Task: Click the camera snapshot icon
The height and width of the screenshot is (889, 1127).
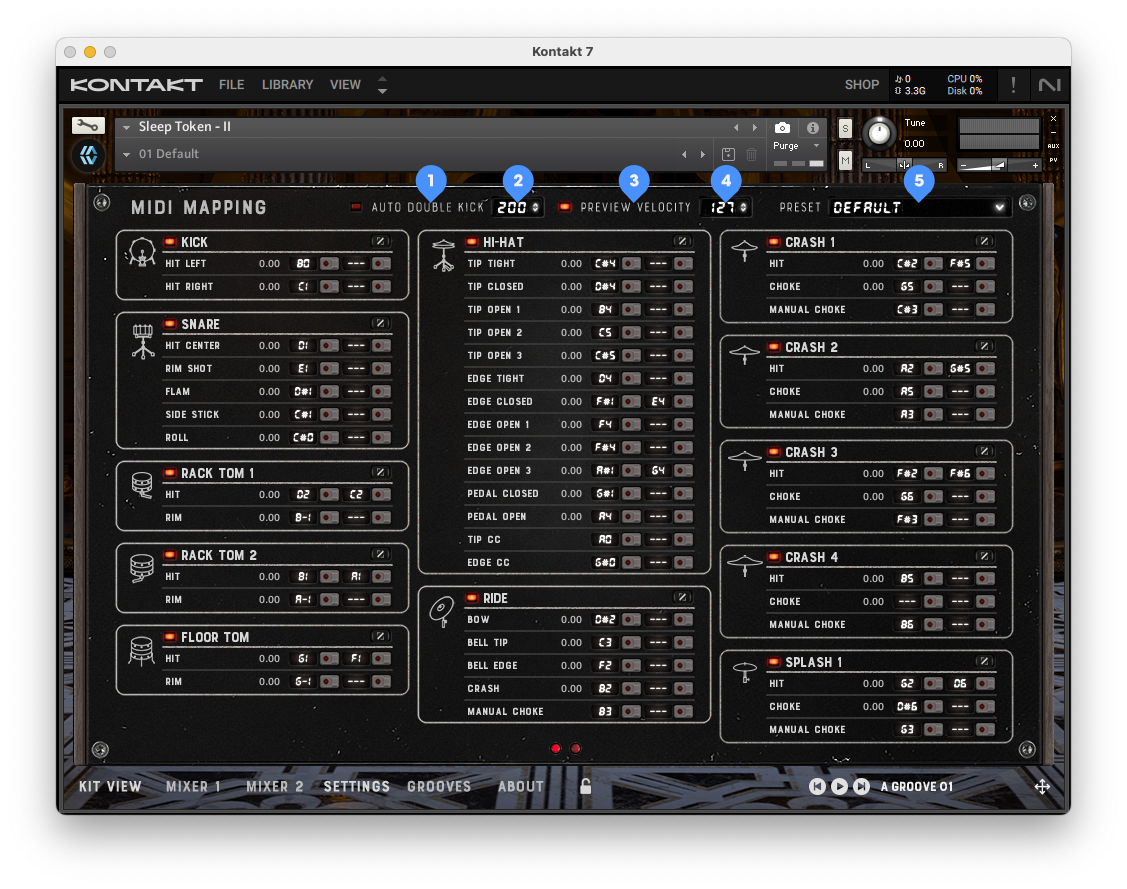Action: pos(783,128)
